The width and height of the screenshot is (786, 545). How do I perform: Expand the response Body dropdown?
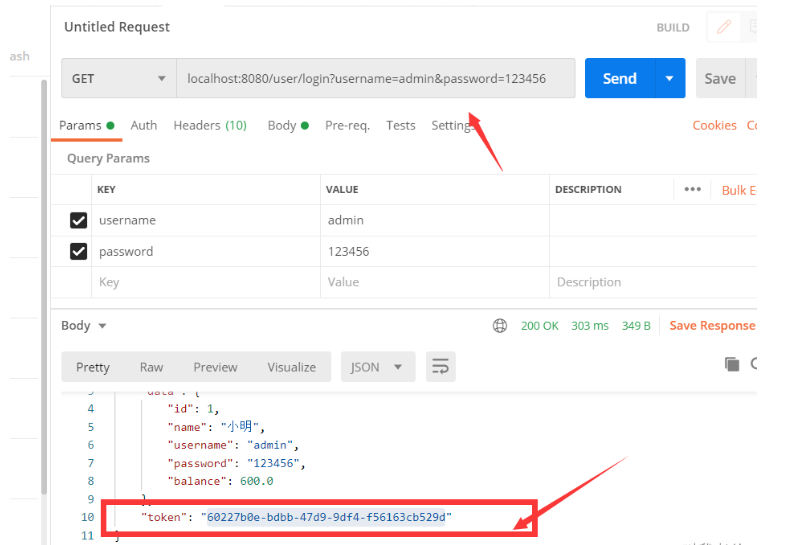(x=83, y=326)
